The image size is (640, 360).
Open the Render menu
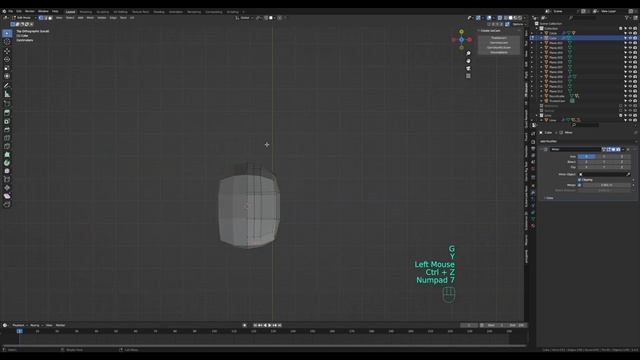30,11
